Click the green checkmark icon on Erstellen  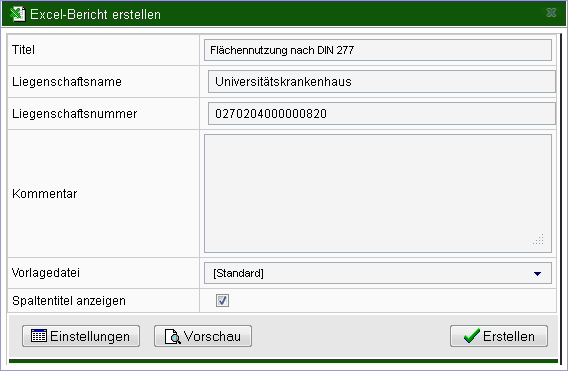(472, 336)
